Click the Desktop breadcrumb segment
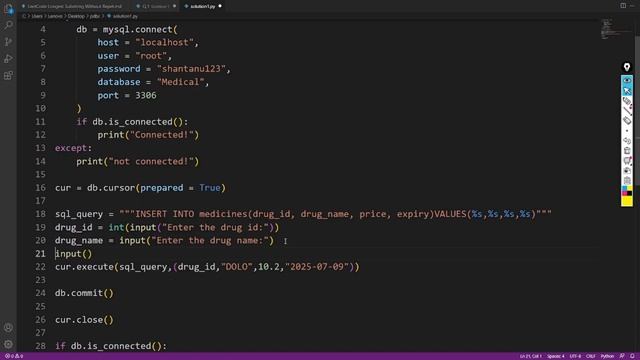Screen dimensions: 640x360 (x=76, y=16)
